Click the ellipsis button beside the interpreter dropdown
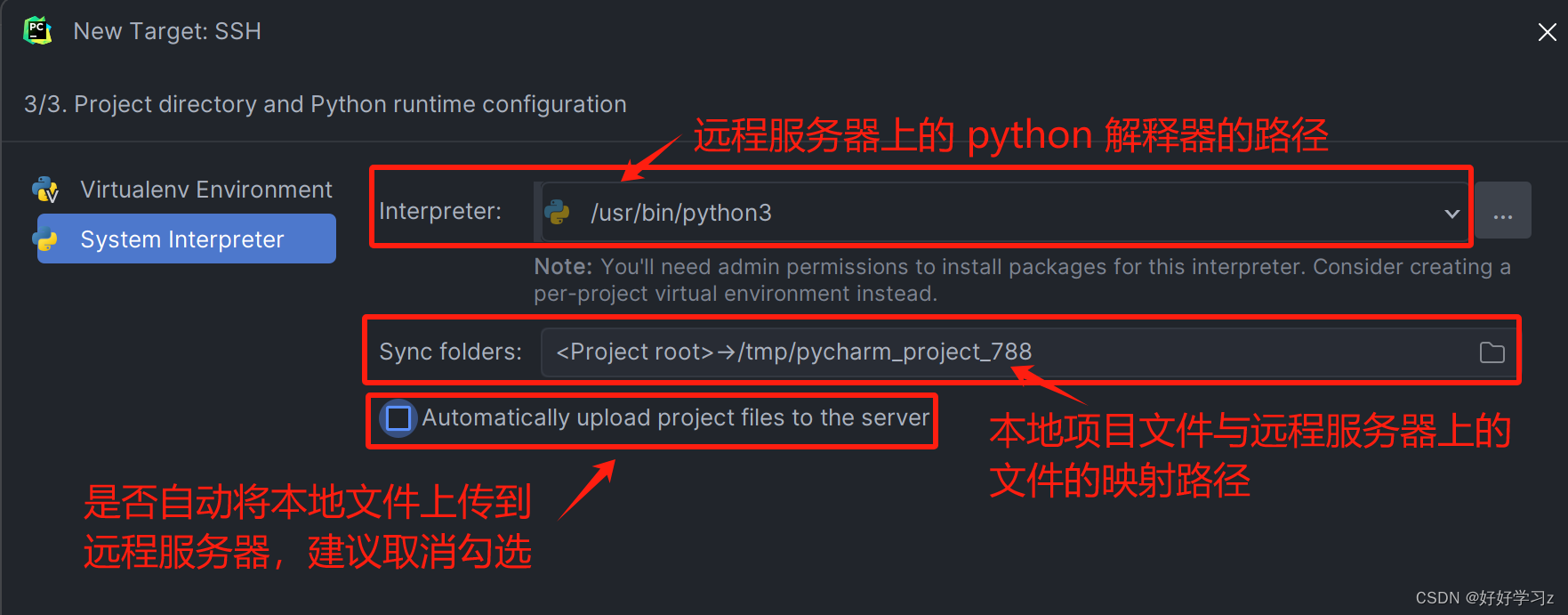The width and height of the screenshot is (1568, 615). 1503,212
